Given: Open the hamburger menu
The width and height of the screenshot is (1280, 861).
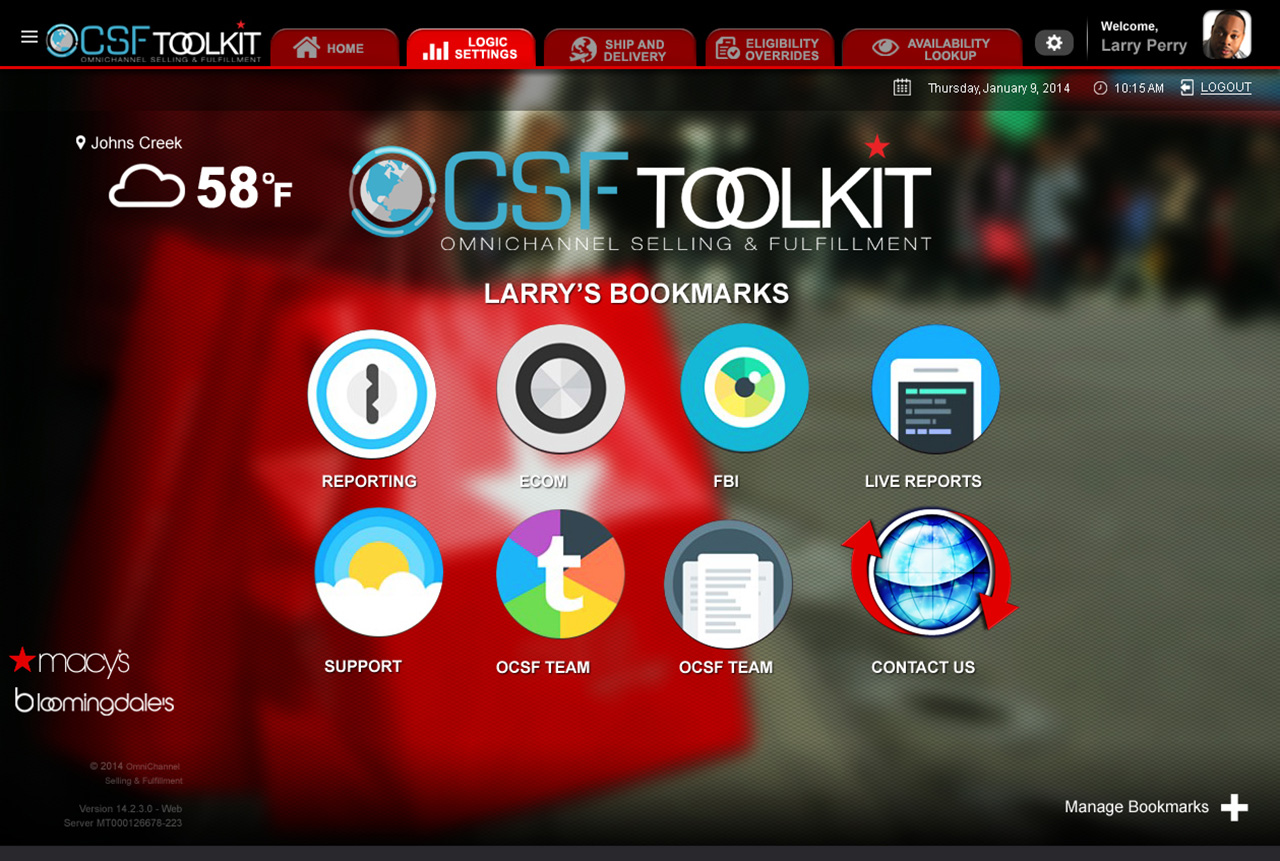Looking at the screenshot, I should (x=29, y=37).
